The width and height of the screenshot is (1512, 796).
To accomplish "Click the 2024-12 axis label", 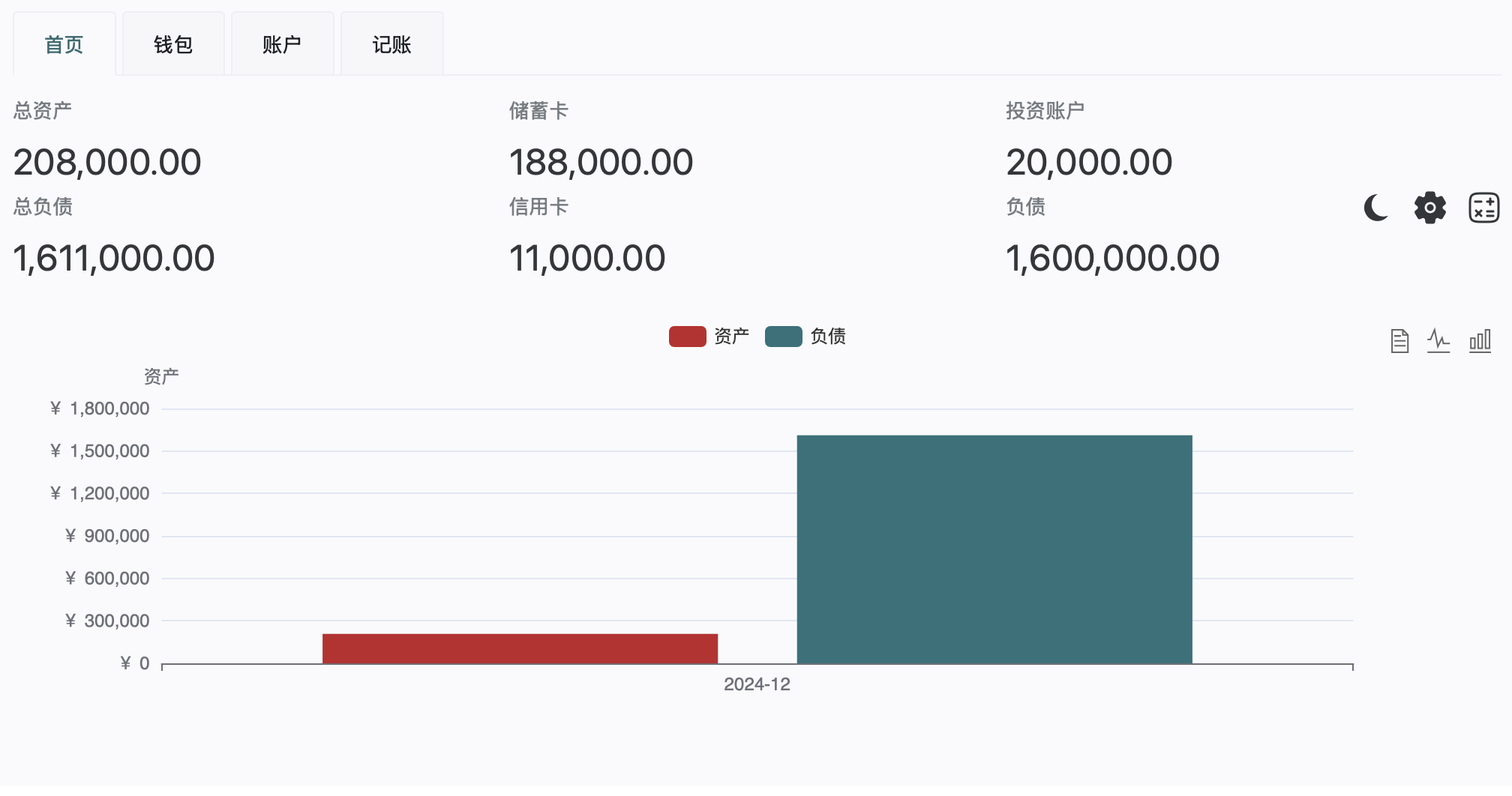I will [757, 684].
